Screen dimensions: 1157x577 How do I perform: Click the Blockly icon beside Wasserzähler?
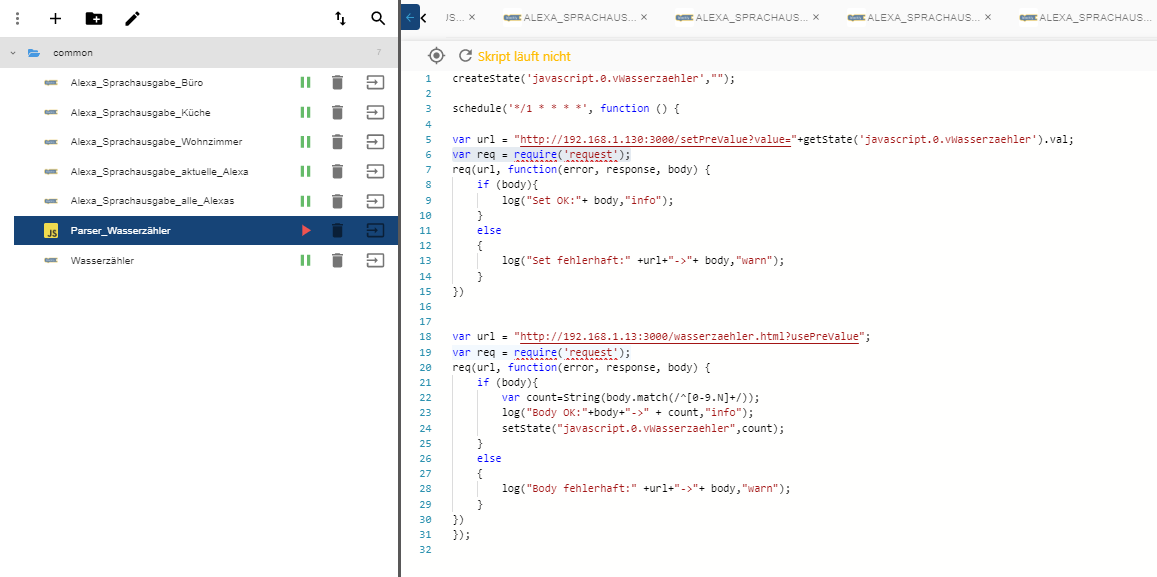(51, 260)
